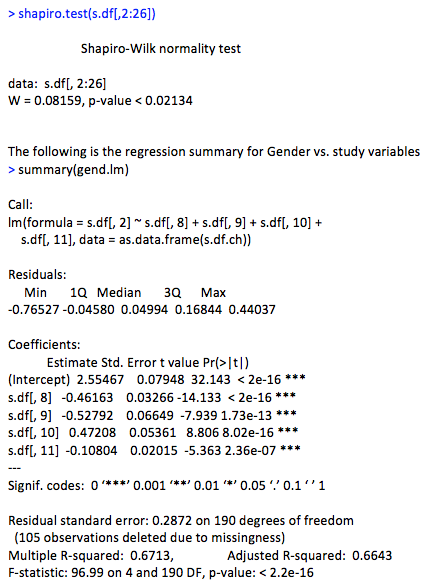Viewport: 428px width, 586px height.
Task: Click the Call: label
Action: coord(20,204)
